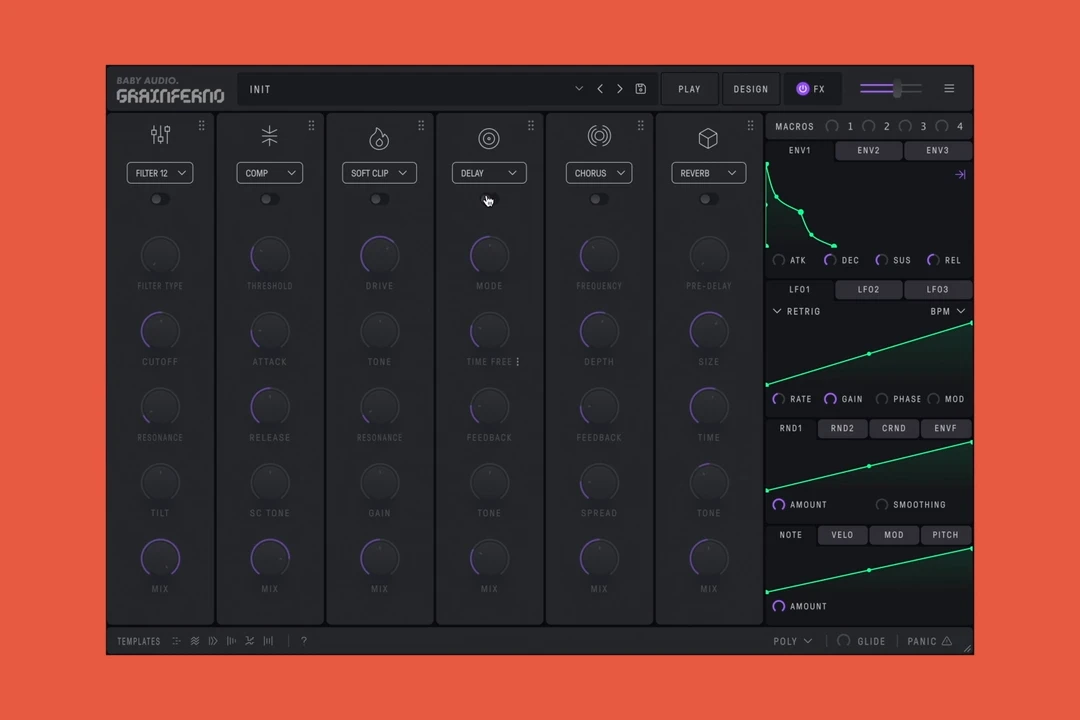Switch to the RND2 tab
The image size is (1080, 720).
coord(842,428)
